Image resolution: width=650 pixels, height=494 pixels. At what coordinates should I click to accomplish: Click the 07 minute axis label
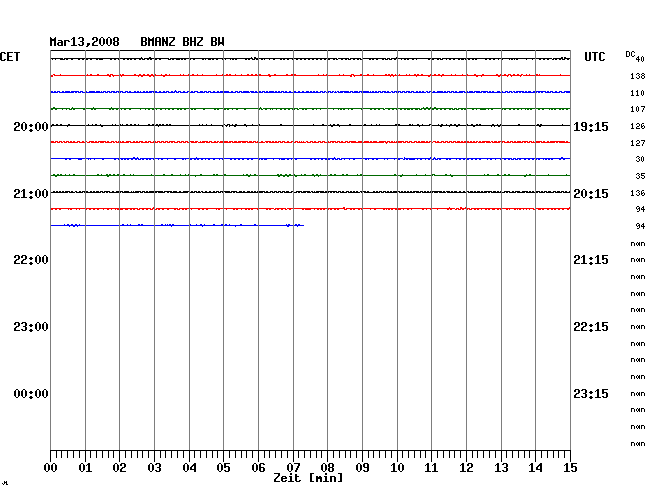point(293,468)
